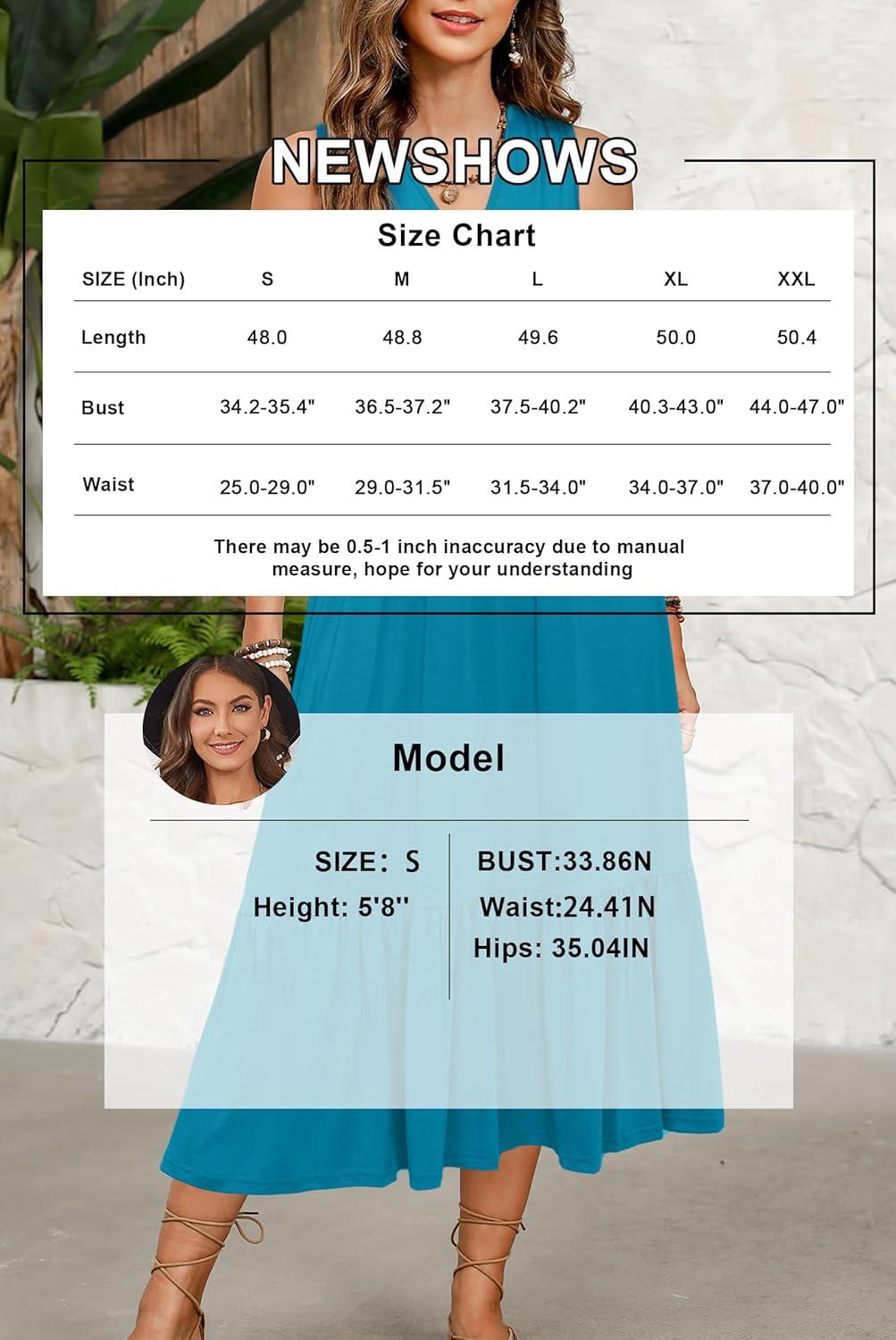Click the S size column header
Image resolution: width=896 pixels, height=1340 pixels.
tap(267, 280)
